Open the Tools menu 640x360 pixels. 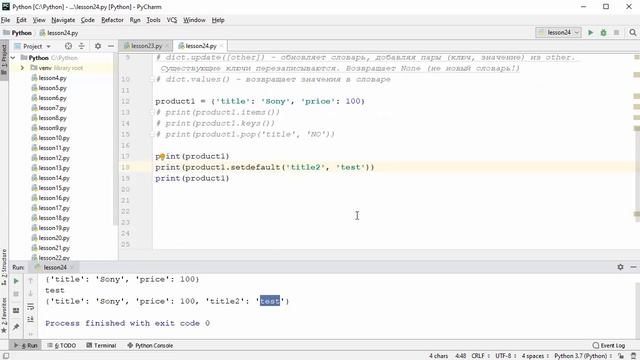pos(153,20)
